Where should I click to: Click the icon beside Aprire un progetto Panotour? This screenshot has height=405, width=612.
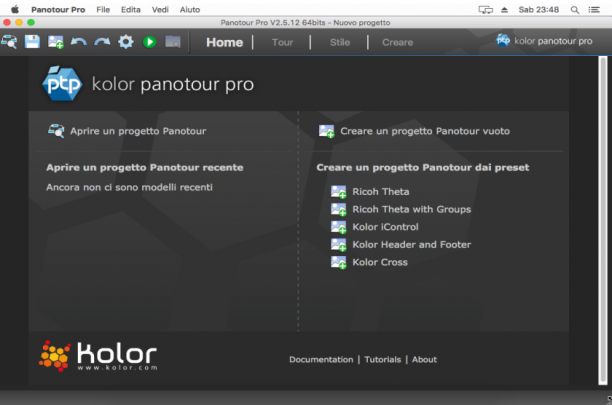click(x=56, y=131)
